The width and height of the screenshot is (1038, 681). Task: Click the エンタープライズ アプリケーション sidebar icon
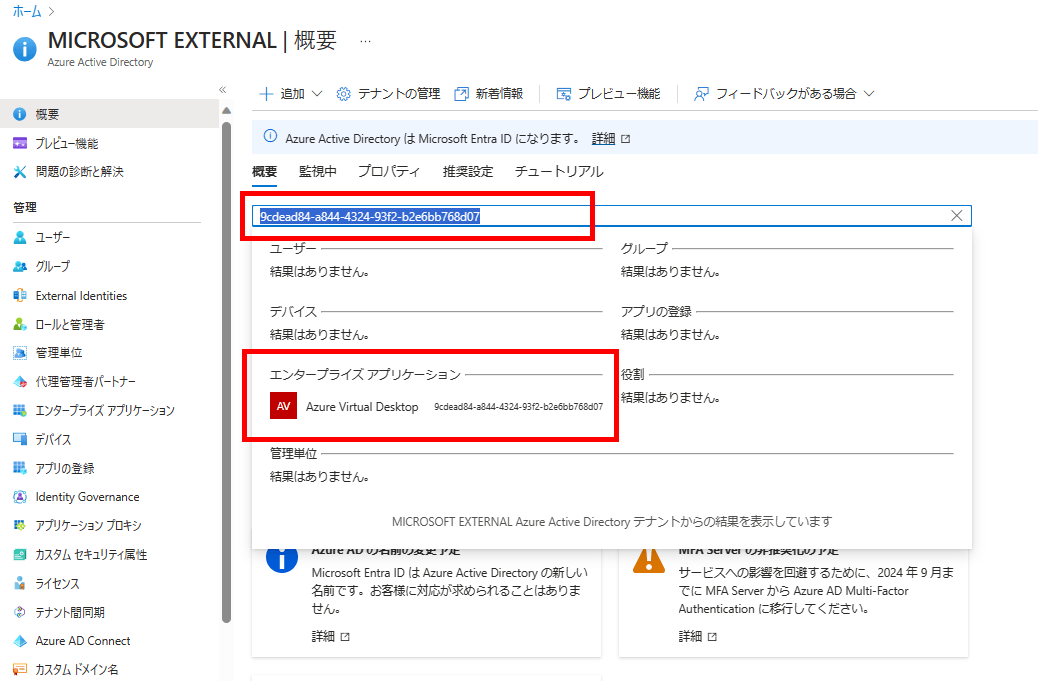[x=20, y=410]
